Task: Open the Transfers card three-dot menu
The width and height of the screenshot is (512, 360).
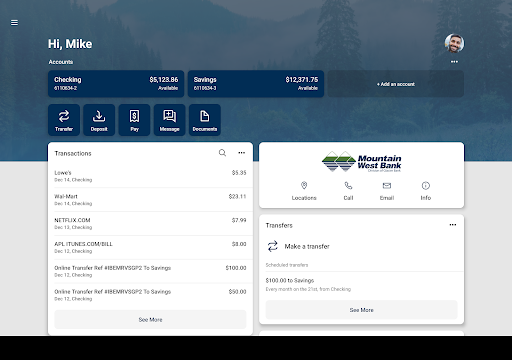Action: pyautogui.click(x=453, y=225)
